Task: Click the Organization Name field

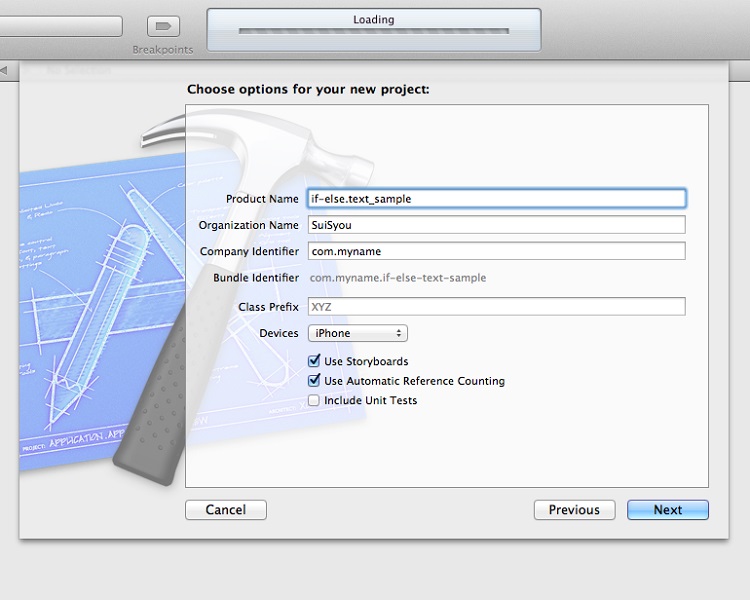Action: click(x=496, y=225)
